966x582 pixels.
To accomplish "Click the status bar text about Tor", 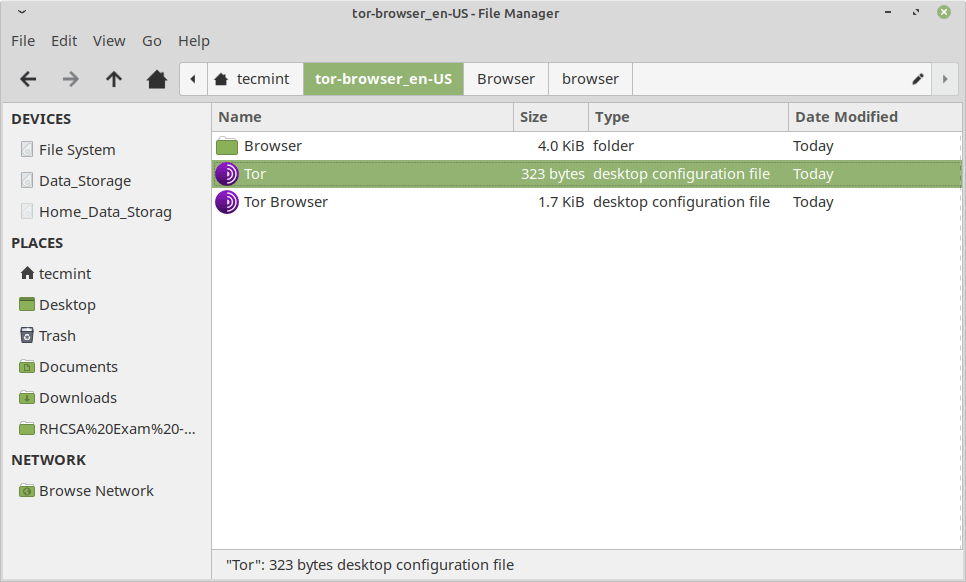I will [x=370, y=565].
